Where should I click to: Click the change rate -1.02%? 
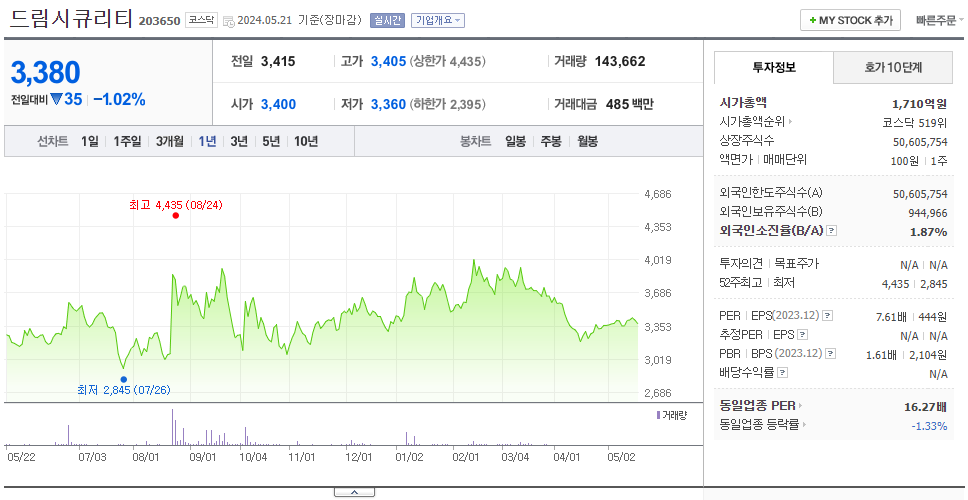click(x=119, y=99)
